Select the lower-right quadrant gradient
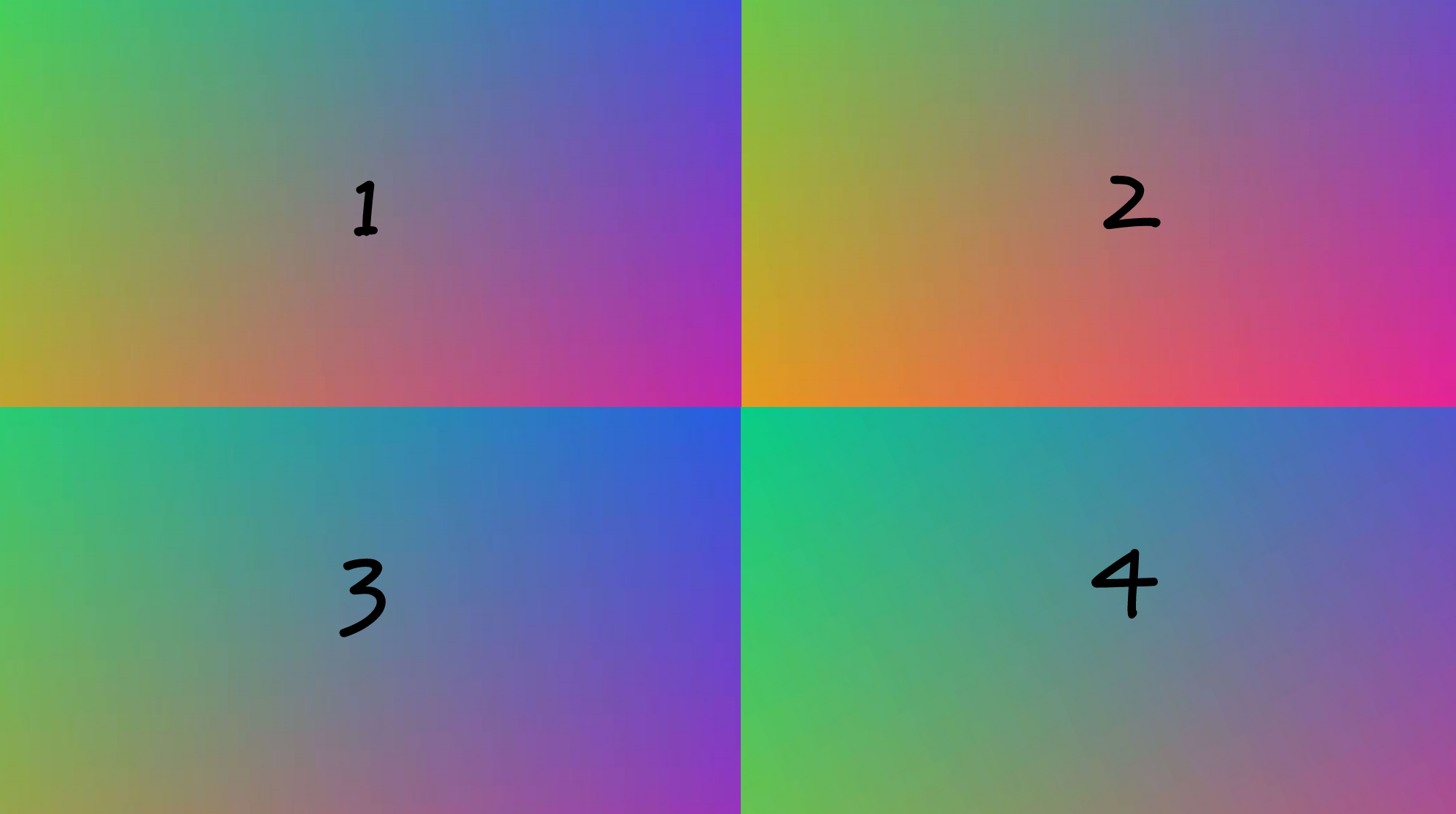Image resolution: width=1456 pixels, height=814 pixels. (1092, 611)
